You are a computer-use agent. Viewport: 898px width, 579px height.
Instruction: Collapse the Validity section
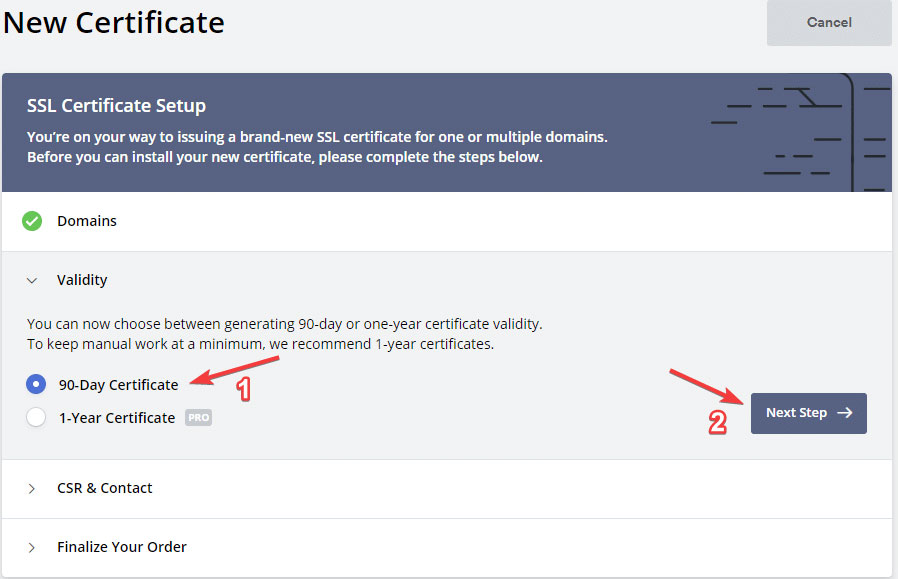(x=80, y=280)
